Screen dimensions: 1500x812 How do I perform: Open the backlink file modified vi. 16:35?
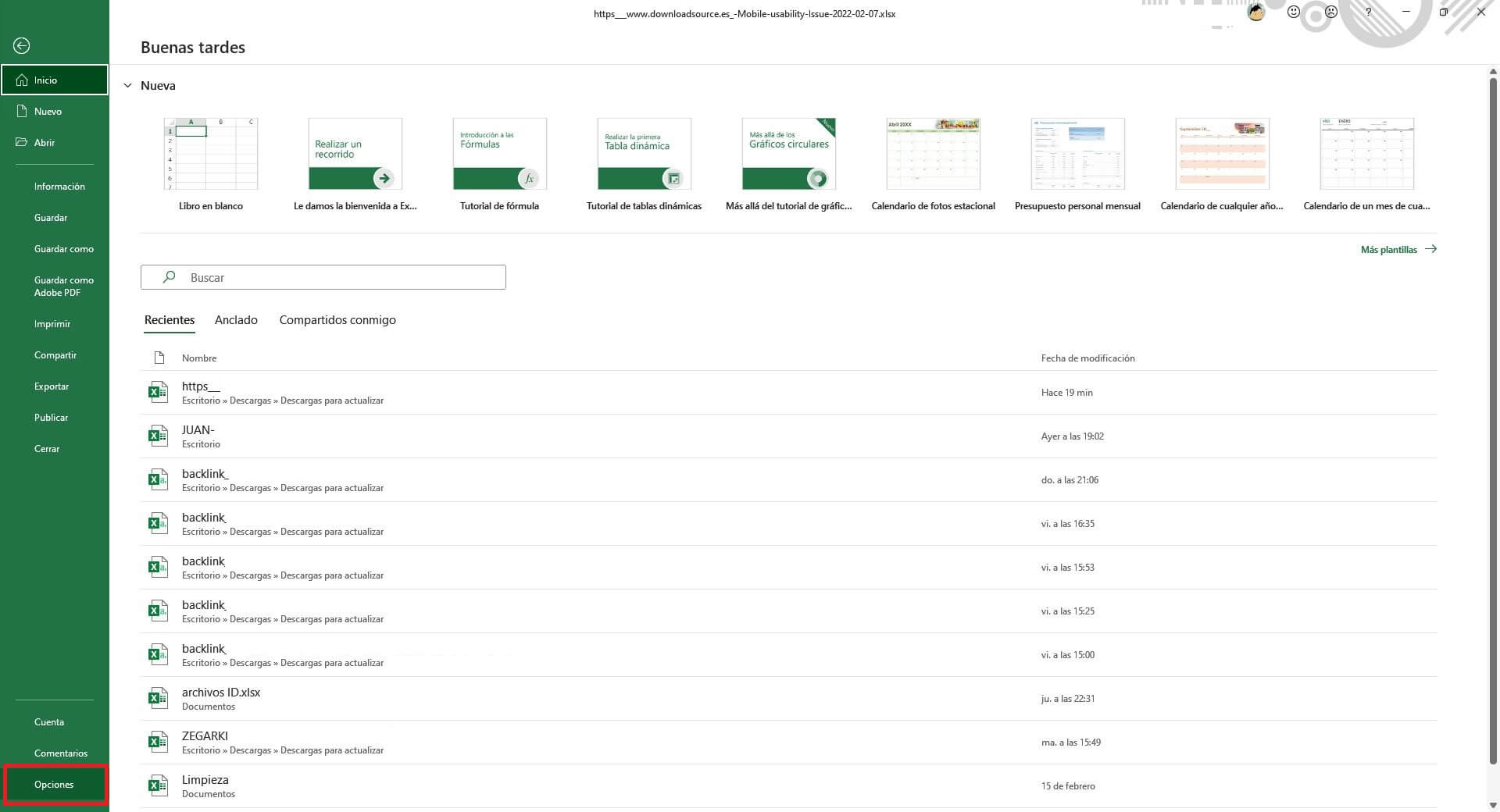point(789,523)
